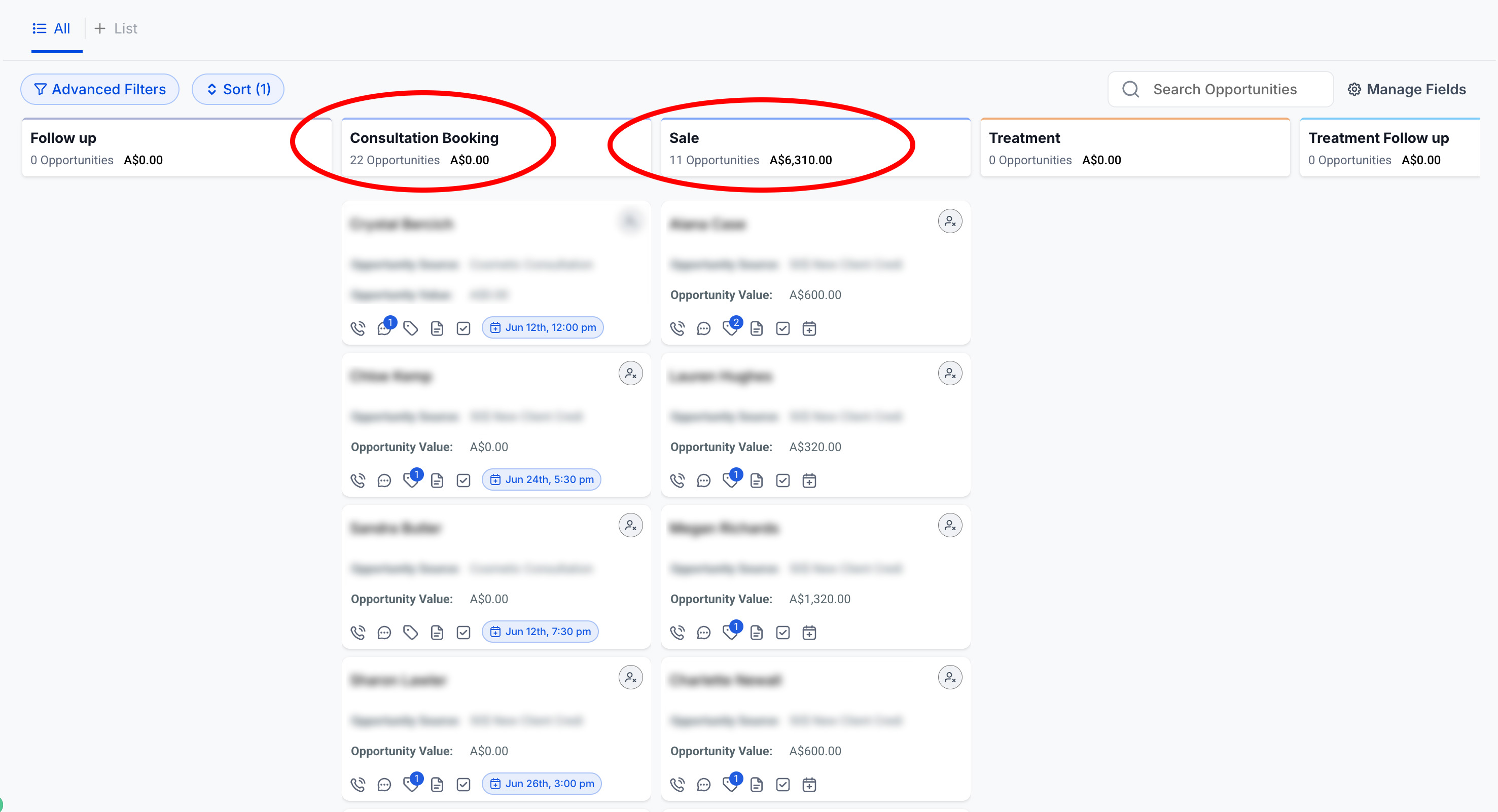Screen dimensions: 1498x812
Task: Click Manage Fields button
Action: [x=1406, y=90]
